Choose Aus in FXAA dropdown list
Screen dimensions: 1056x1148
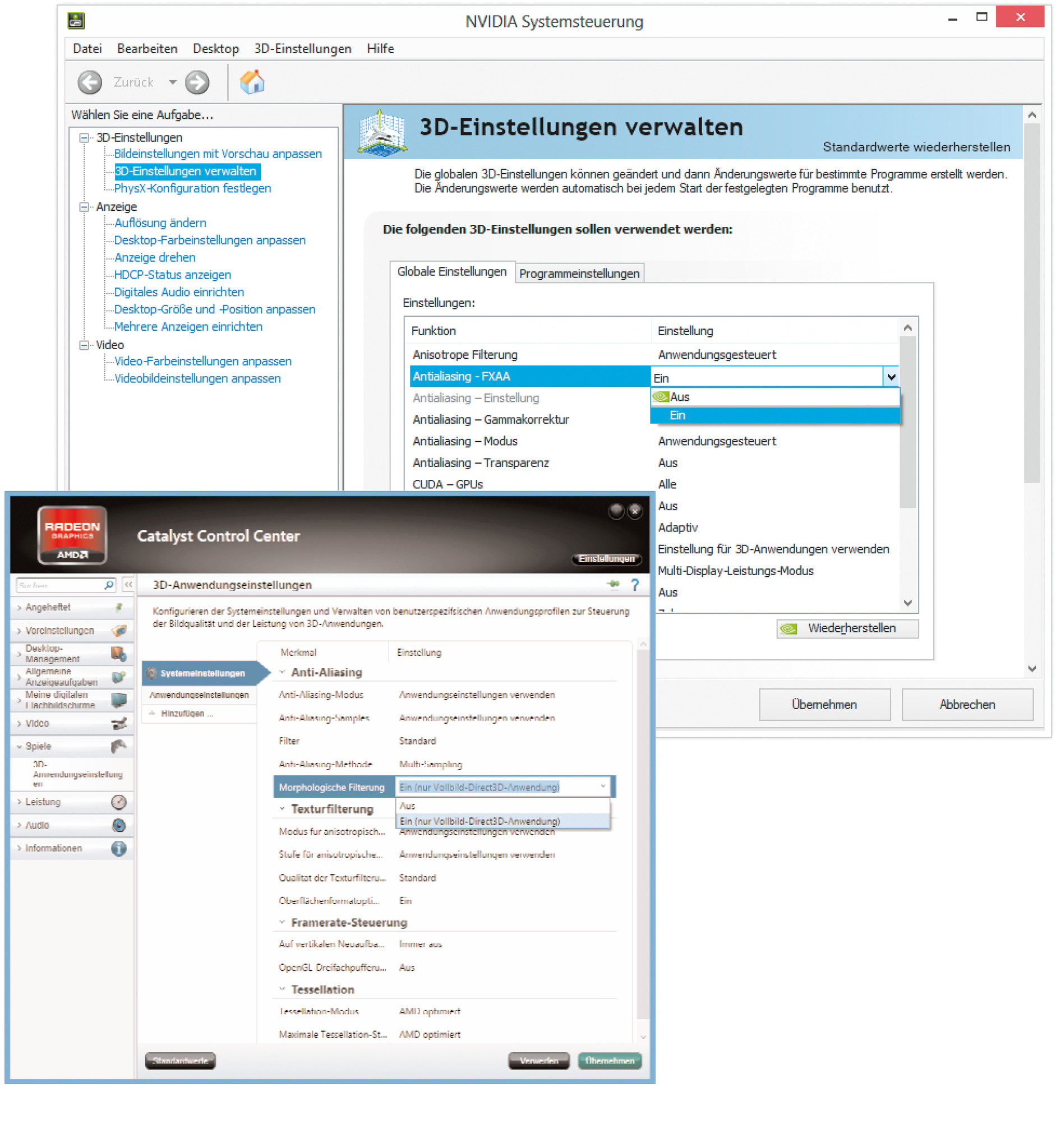click(775, 397)
